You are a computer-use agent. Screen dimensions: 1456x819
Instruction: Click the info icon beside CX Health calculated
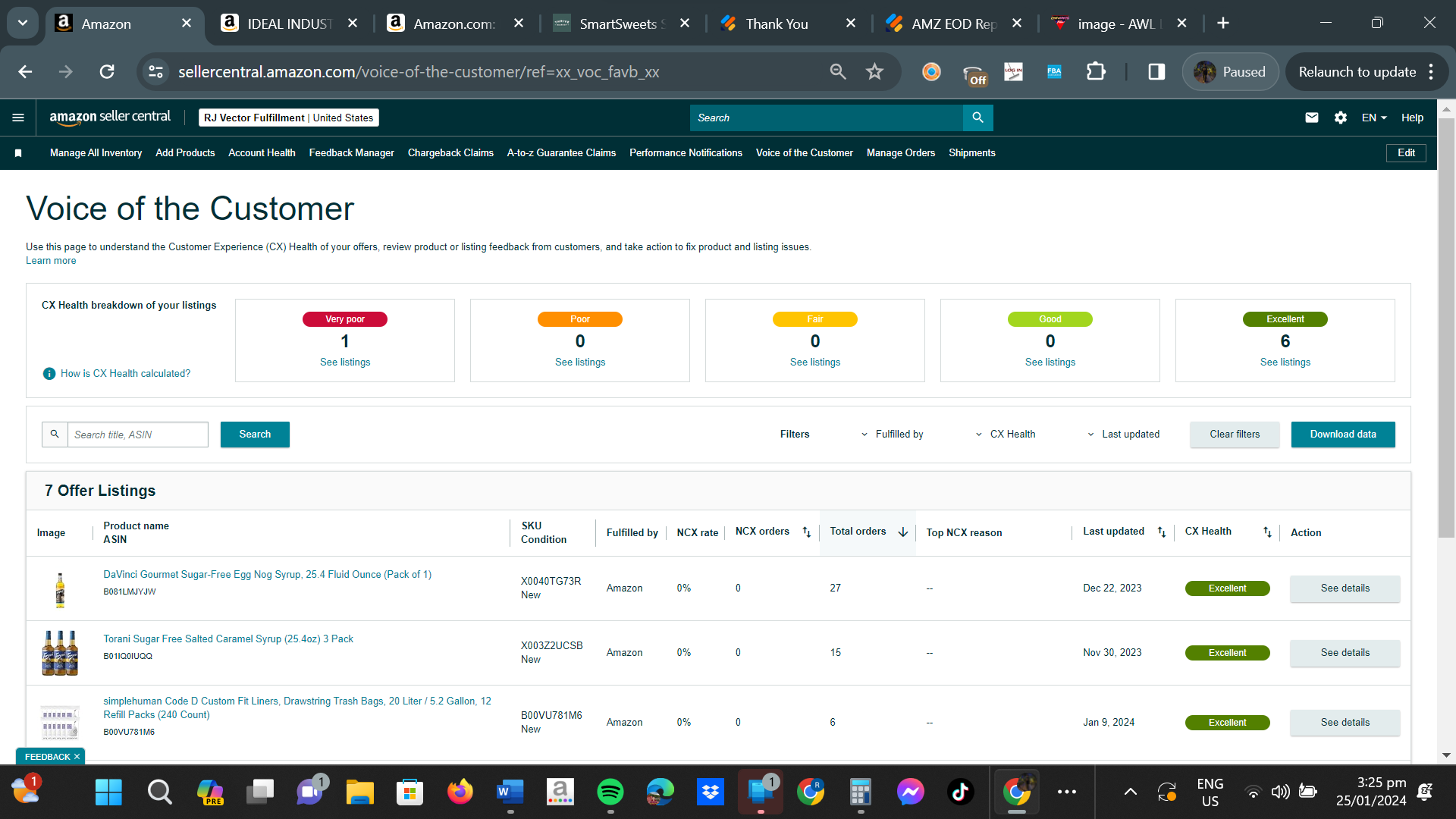pyautogui.click(x=49, y=374)
